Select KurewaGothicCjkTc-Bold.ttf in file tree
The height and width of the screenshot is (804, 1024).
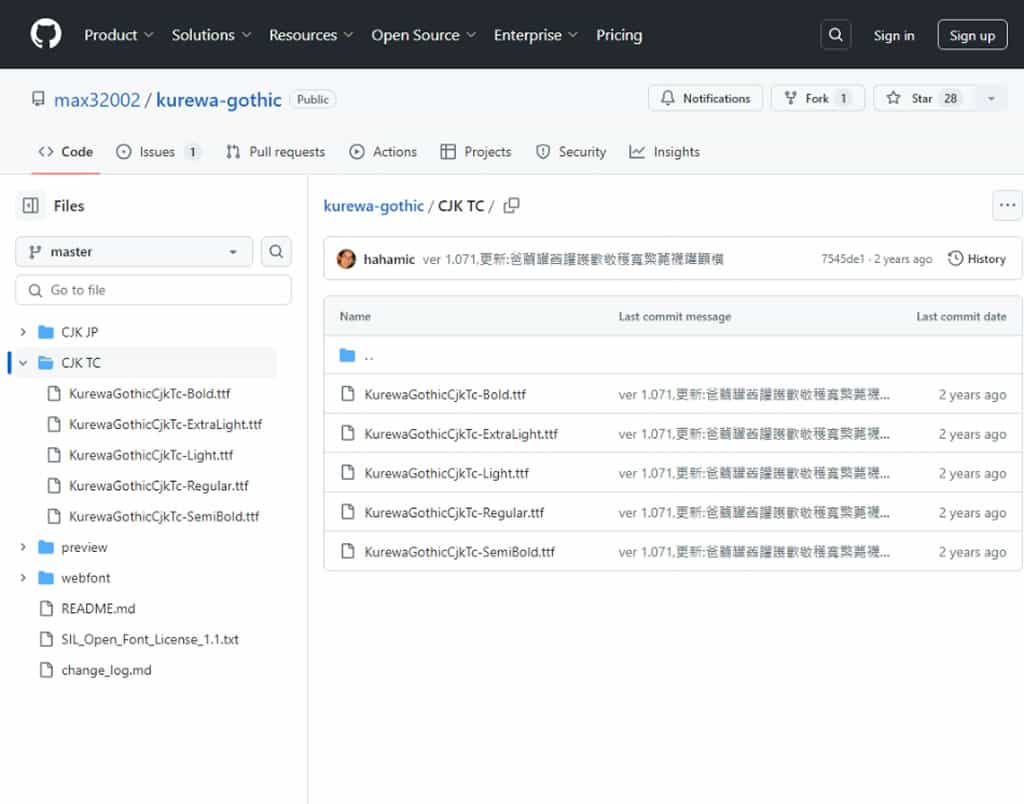pyautogui.click(x=150, y=393)
